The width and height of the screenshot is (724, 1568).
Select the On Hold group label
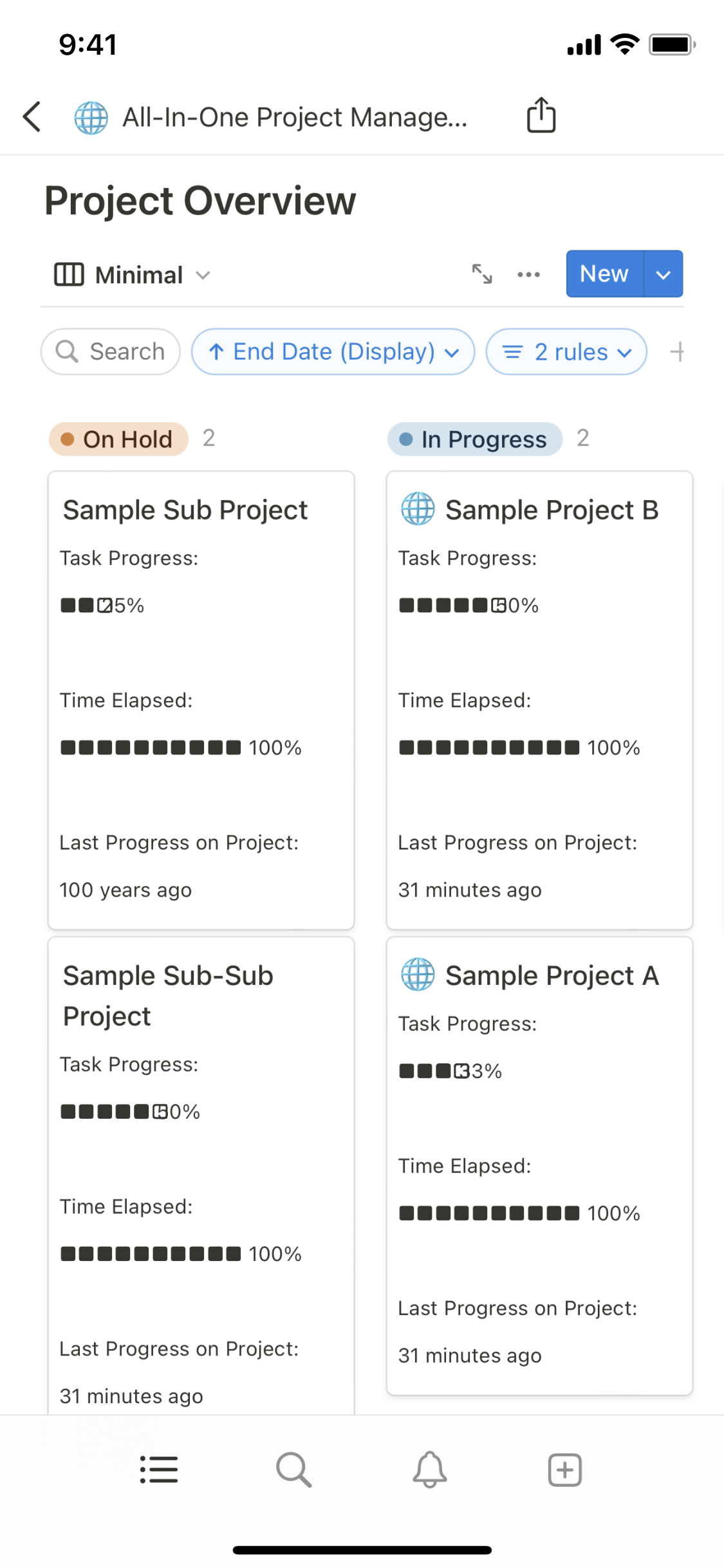(x=119, y=439)
